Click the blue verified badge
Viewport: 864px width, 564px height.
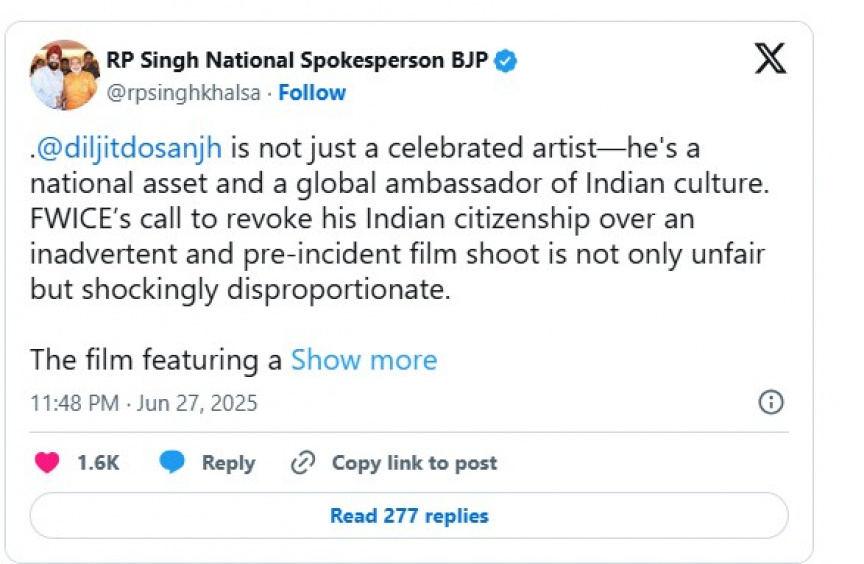pyautogui.click(x=508, y=61)
